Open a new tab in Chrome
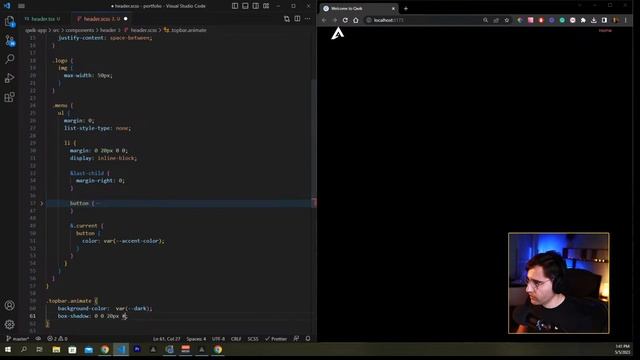The image size is (640, 360). (406, 9)
